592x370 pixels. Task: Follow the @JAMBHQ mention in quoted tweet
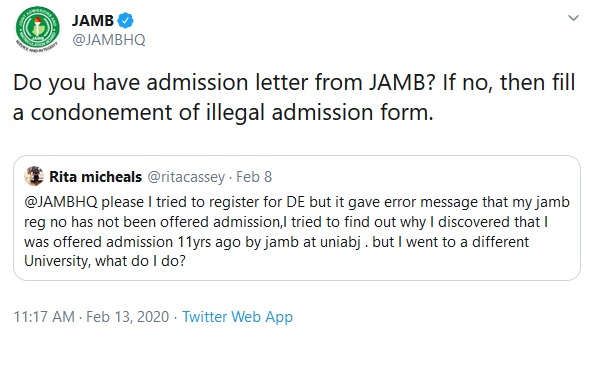[x=61, y=202]
